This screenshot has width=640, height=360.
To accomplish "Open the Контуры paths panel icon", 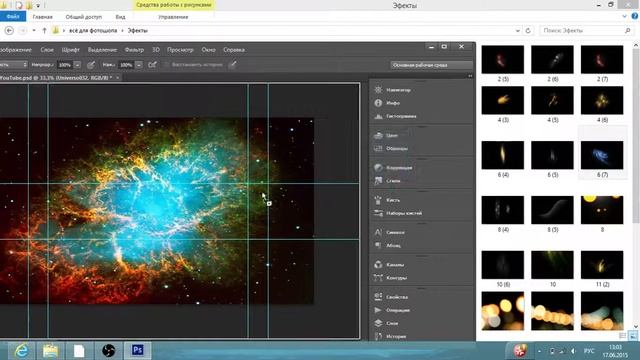I will point(378,278).
